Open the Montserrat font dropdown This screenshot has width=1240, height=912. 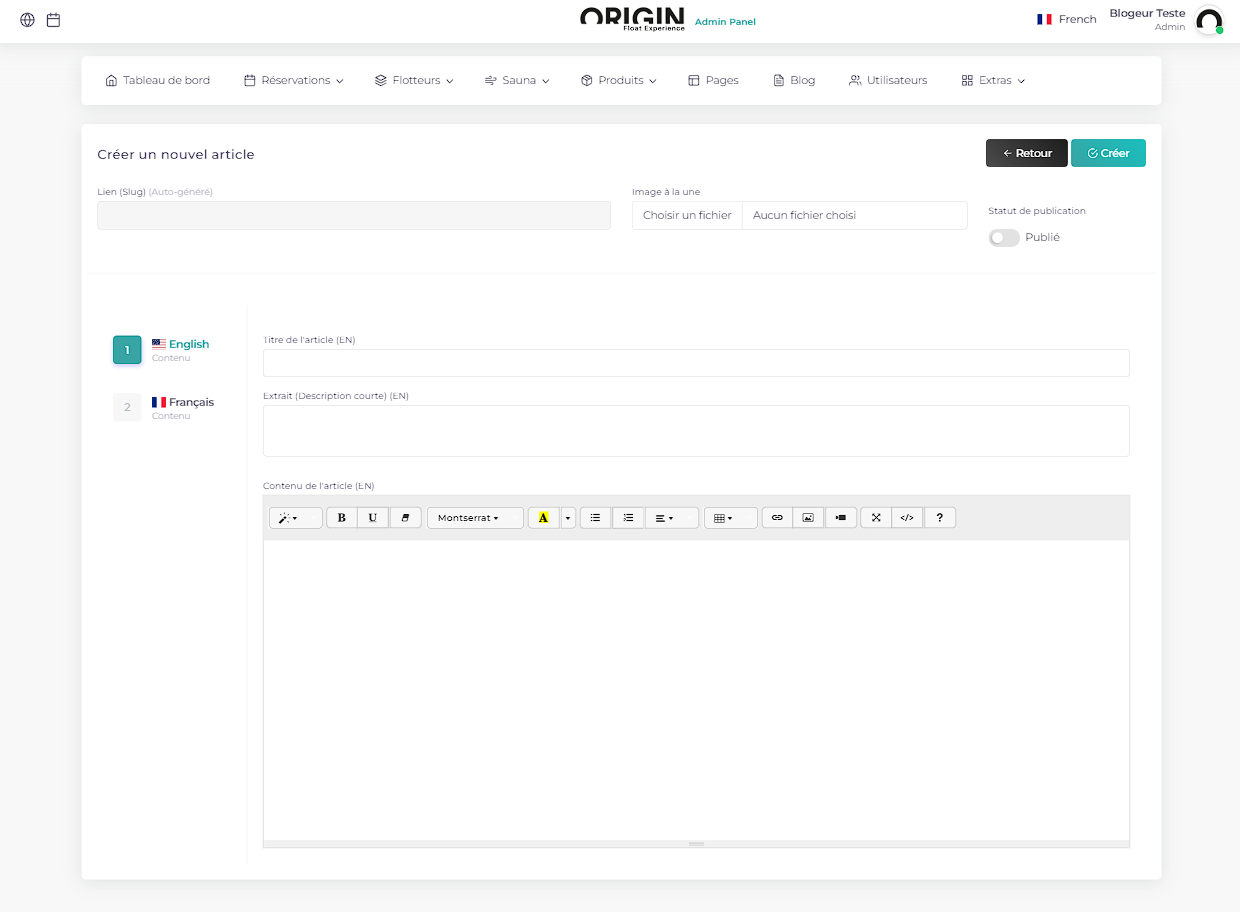[475, 518]
